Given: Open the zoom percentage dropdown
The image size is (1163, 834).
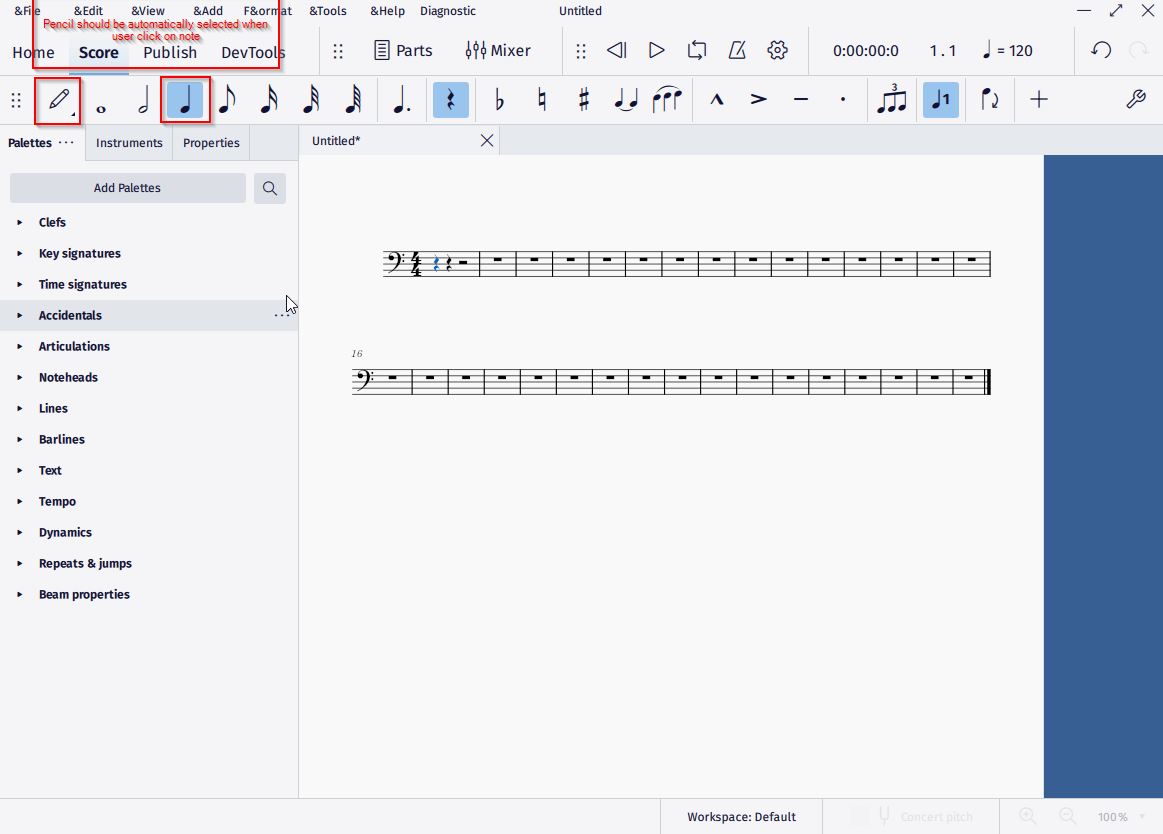Looking at the screenshot, I should tap(1139, 816).
